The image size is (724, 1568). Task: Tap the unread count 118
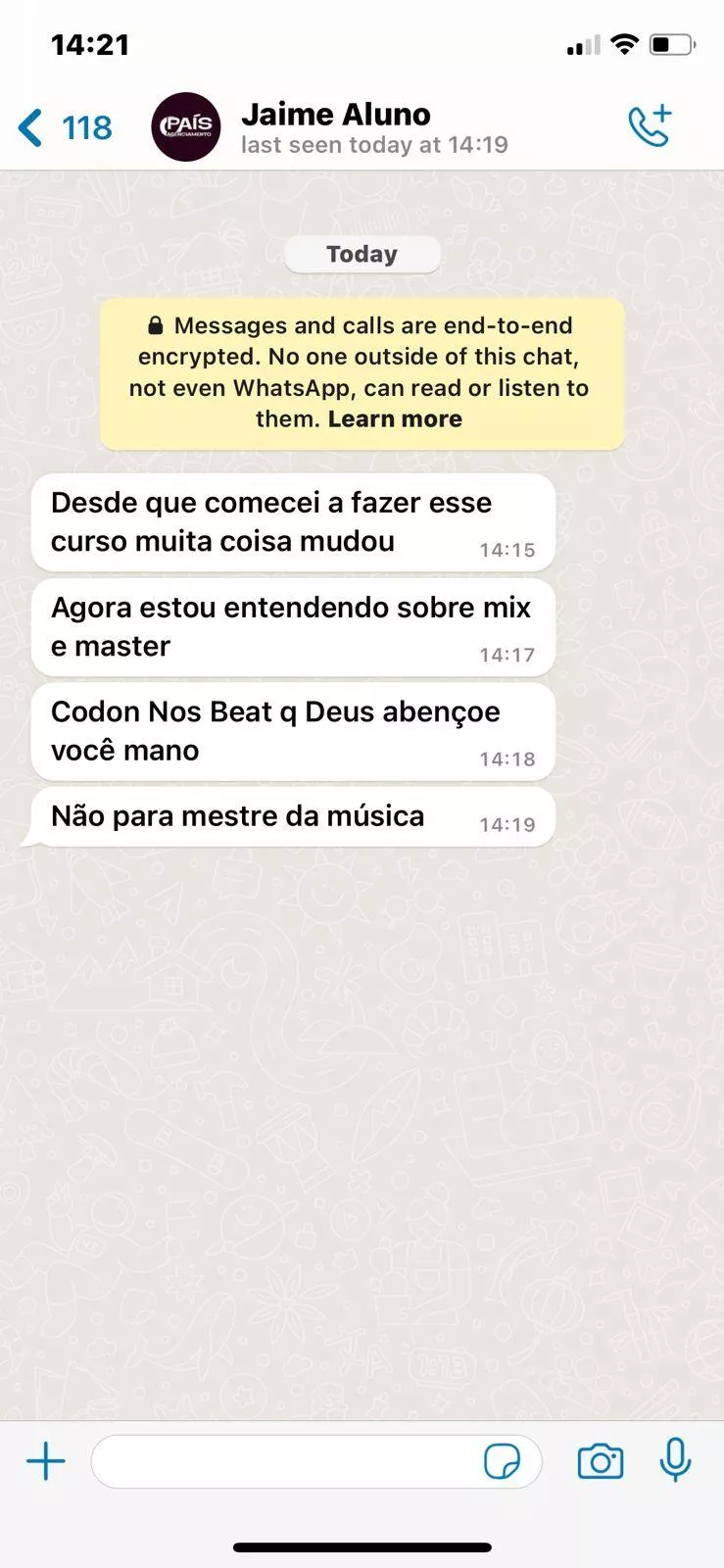tap(87, 127)
